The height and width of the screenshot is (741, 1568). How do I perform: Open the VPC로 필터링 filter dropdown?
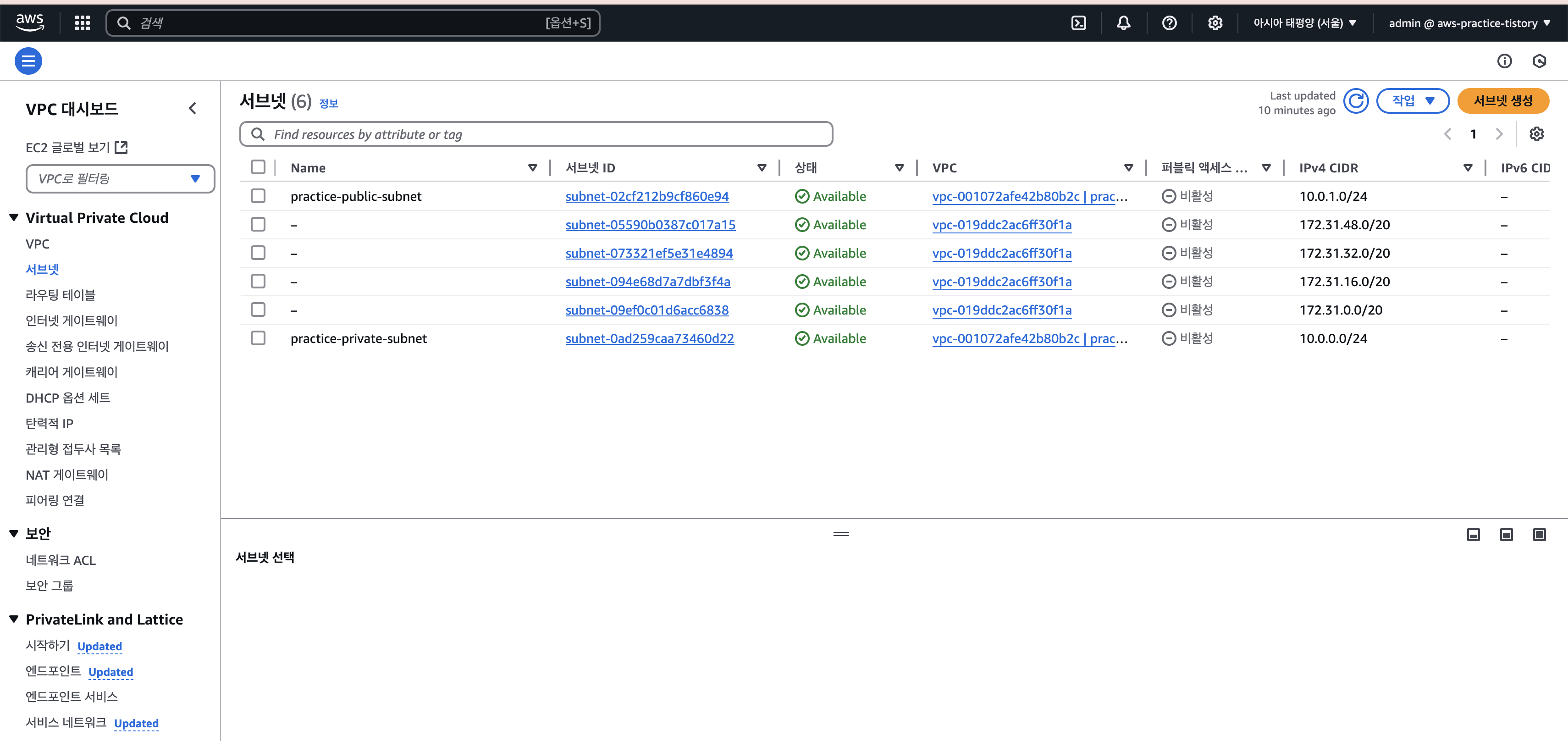pyautogui.click(x=120, y=179)
